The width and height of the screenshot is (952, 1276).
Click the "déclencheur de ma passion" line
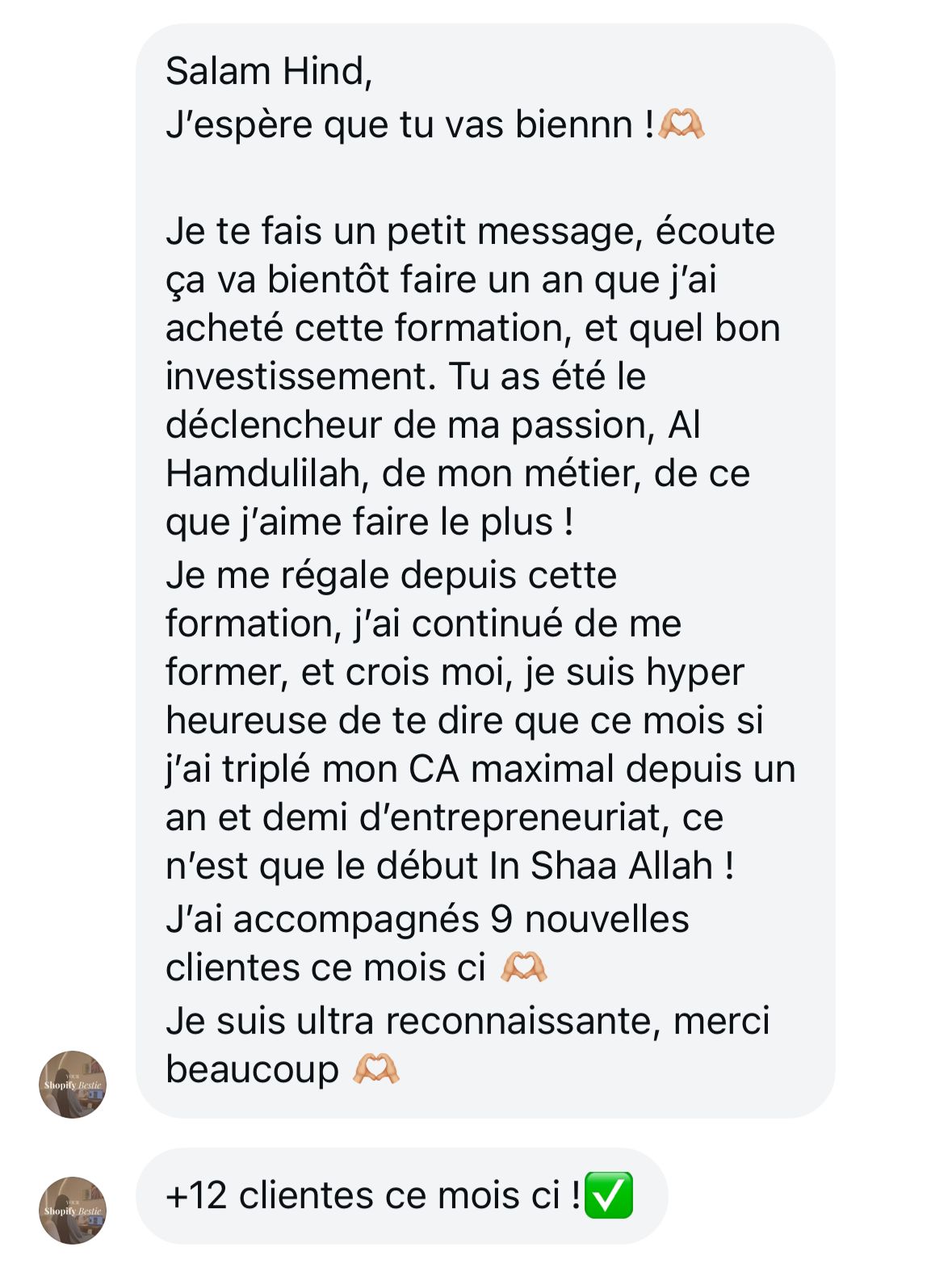[x=410, y=425]
